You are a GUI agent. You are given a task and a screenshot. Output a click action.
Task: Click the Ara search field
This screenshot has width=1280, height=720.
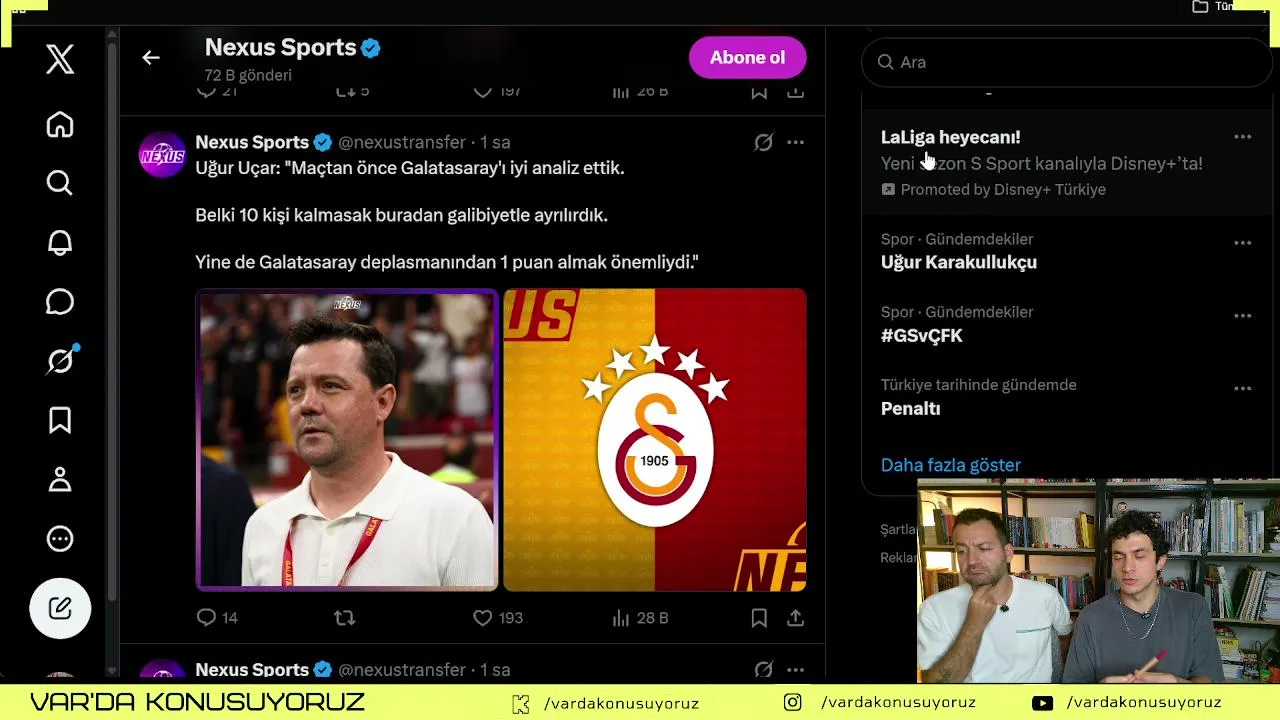[x=1066, y=62]
